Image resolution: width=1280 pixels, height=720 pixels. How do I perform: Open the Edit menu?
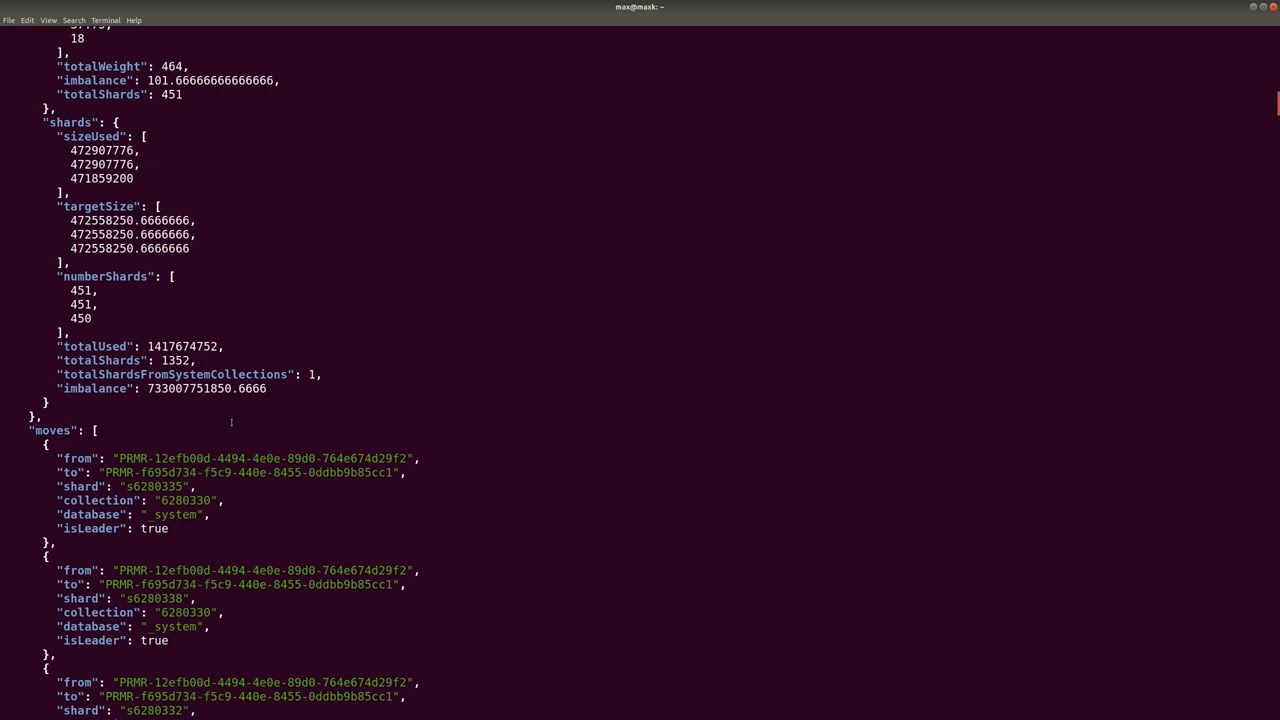[x=27, y=20]
